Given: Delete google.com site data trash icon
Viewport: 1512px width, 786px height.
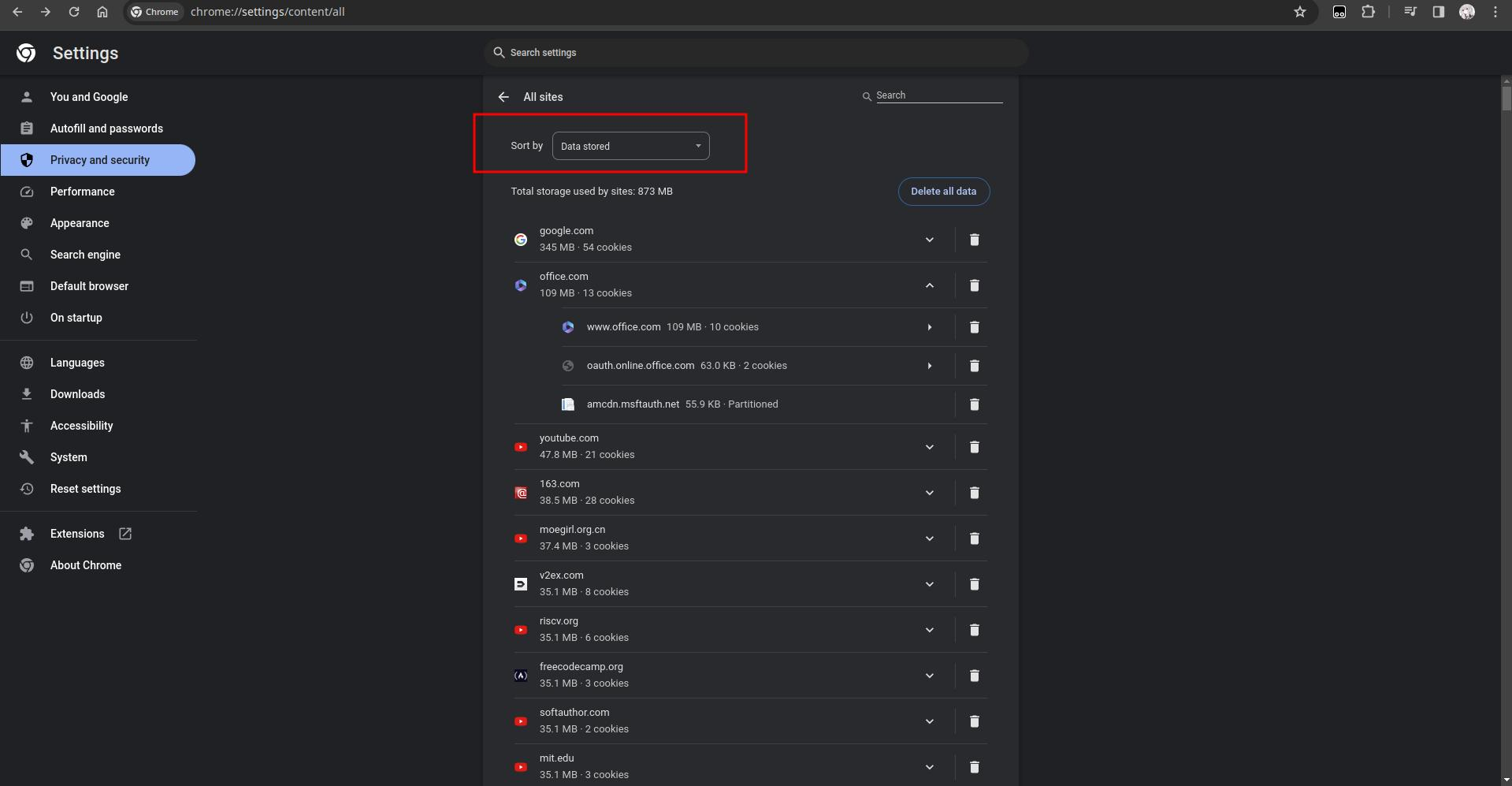Looking at the screenshot, I should pos(975,240).
